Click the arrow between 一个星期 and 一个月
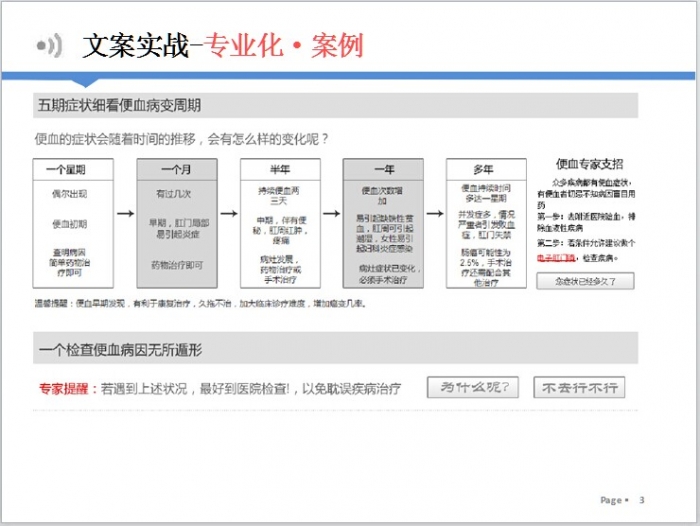The image size is (700, 526). [x=125, y=213]
